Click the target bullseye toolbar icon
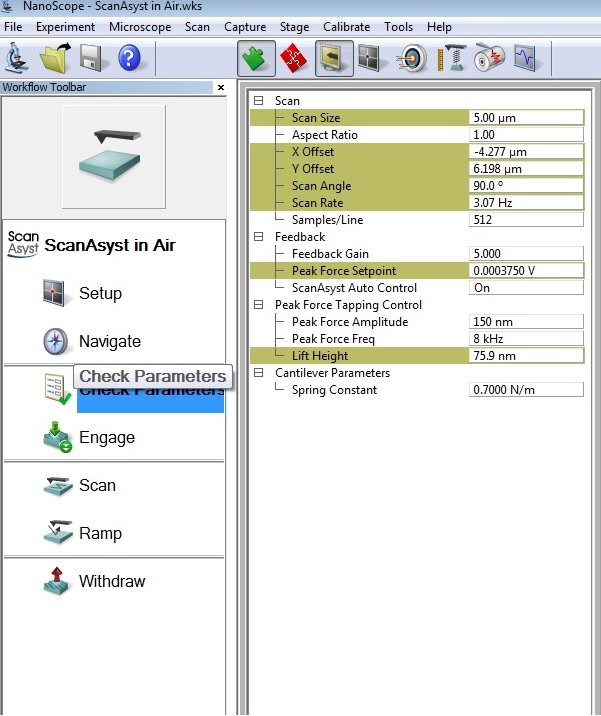The height and width of the screenshot is (716, 601). [413, 59]
